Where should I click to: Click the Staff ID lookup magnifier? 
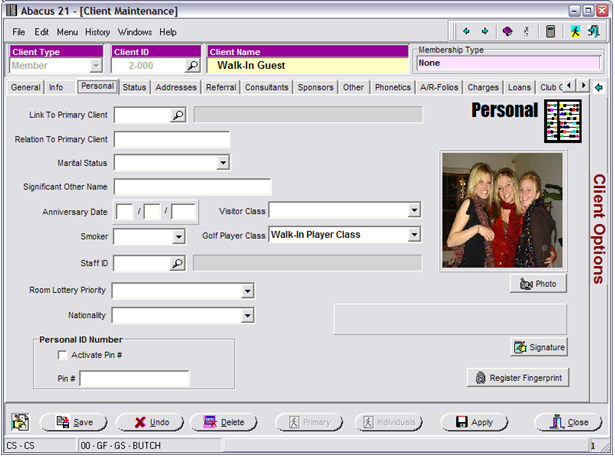[177, 264]
